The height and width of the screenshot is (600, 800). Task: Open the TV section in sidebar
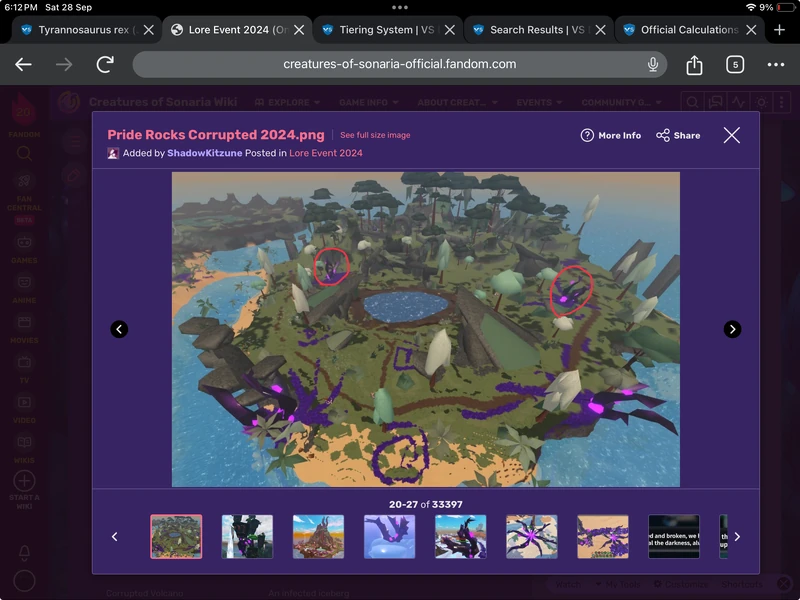24,369
